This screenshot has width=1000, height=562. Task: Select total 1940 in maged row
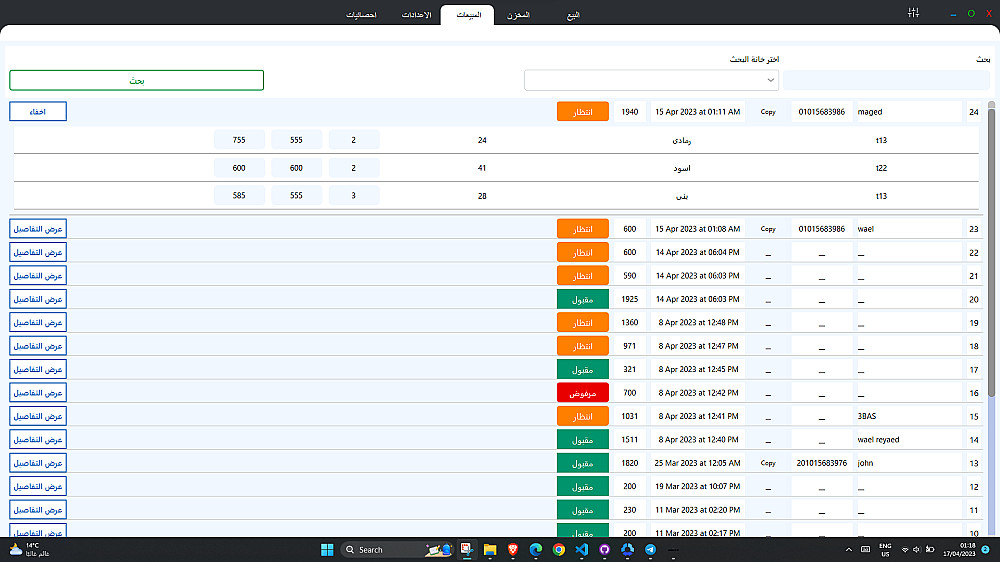tap(629, 112)
